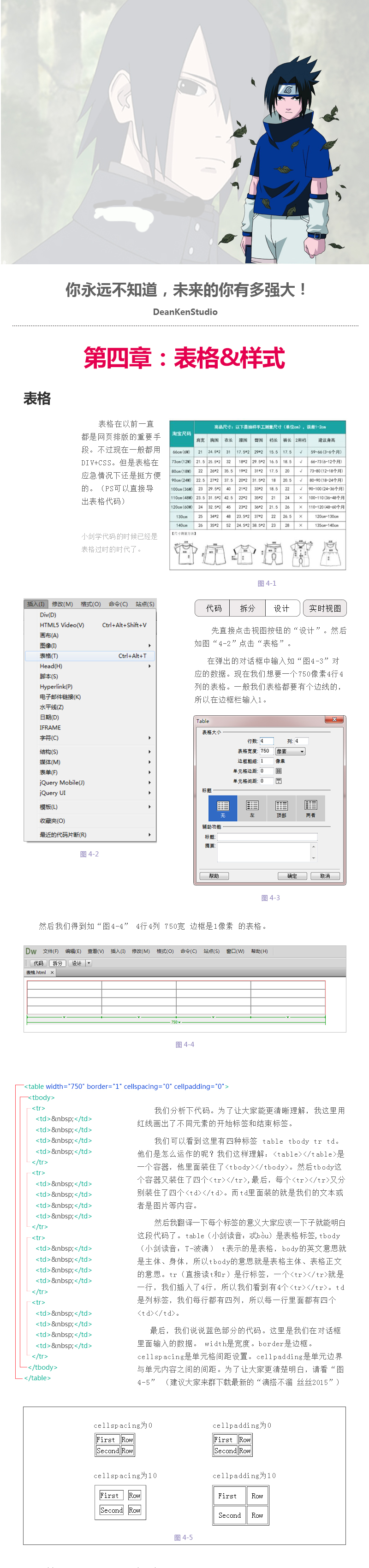Click the "图 4-3" caption
Screen dimensions: 369x1568
click(270, 898)
